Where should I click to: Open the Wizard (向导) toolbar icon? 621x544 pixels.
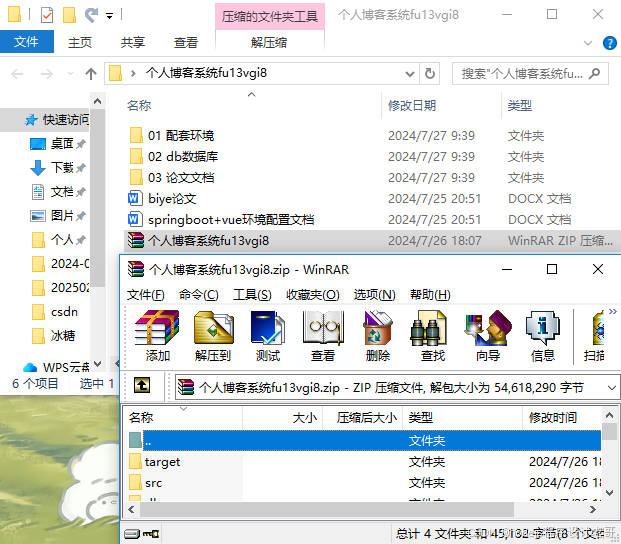pos(488,335)
